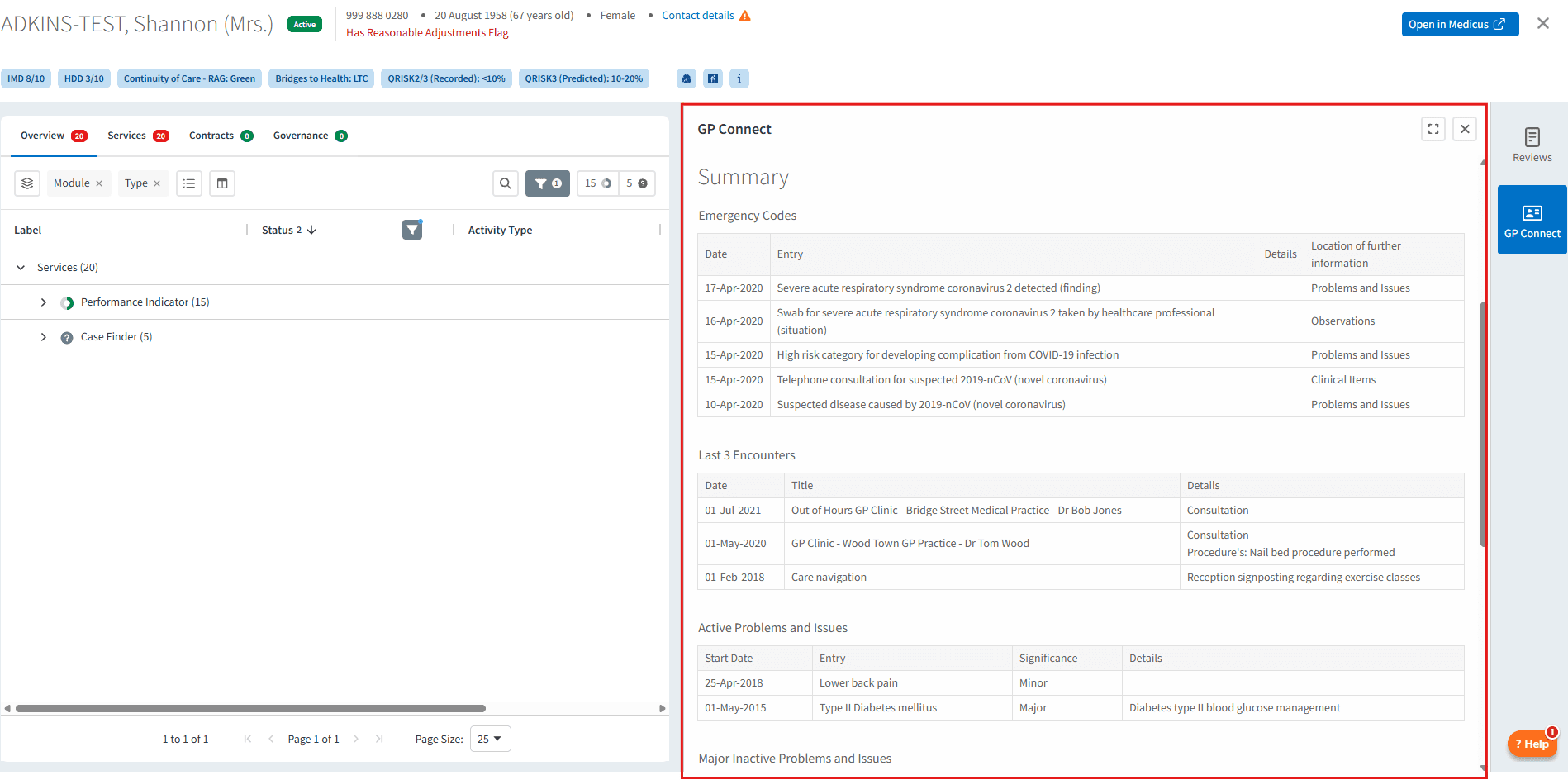Select 'Type II Diabetes mellitus' entry
Screen dimensions: 1568x780
[x=878, y=707]
